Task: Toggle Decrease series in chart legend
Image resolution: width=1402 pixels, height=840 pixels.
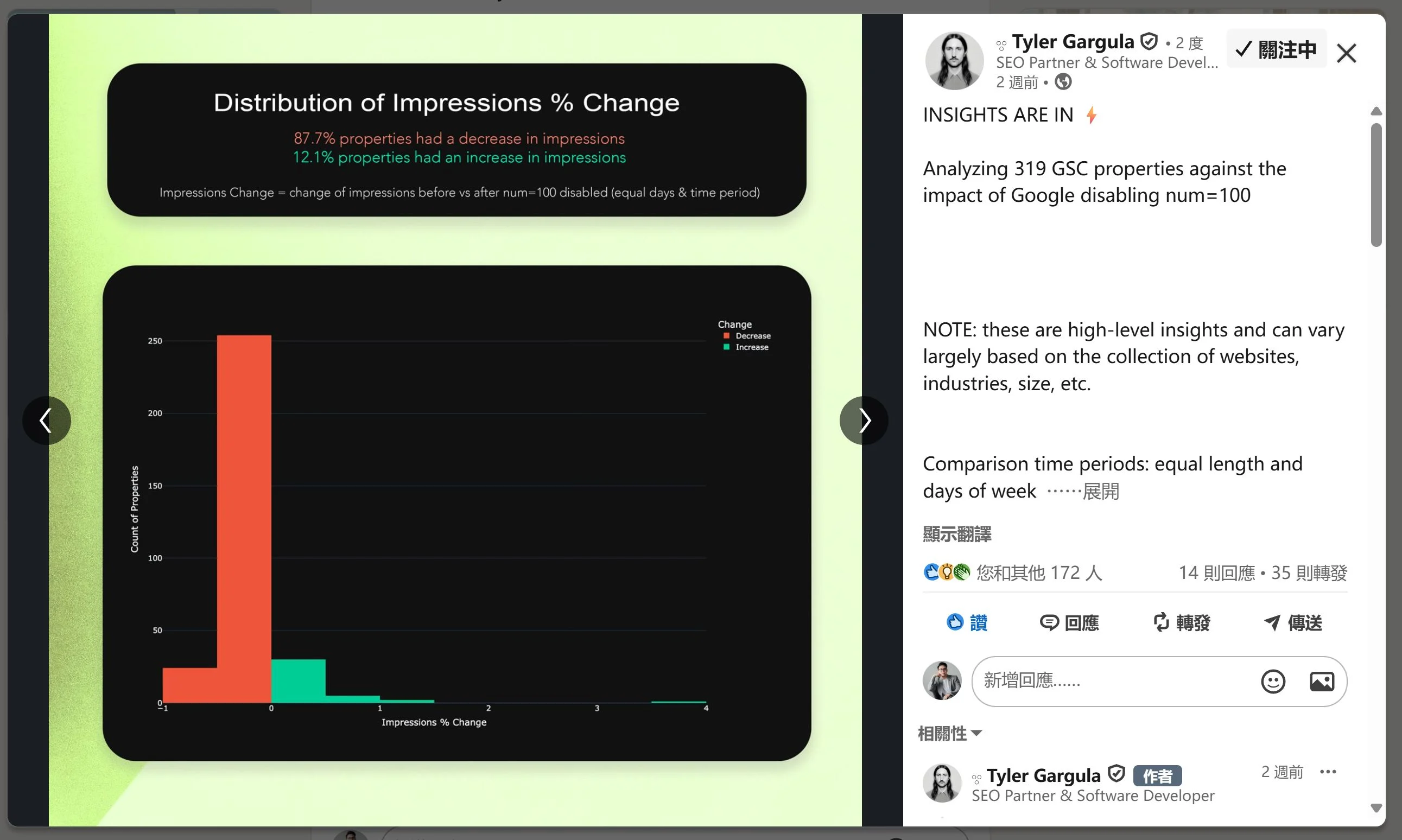Action: point(752,336)
